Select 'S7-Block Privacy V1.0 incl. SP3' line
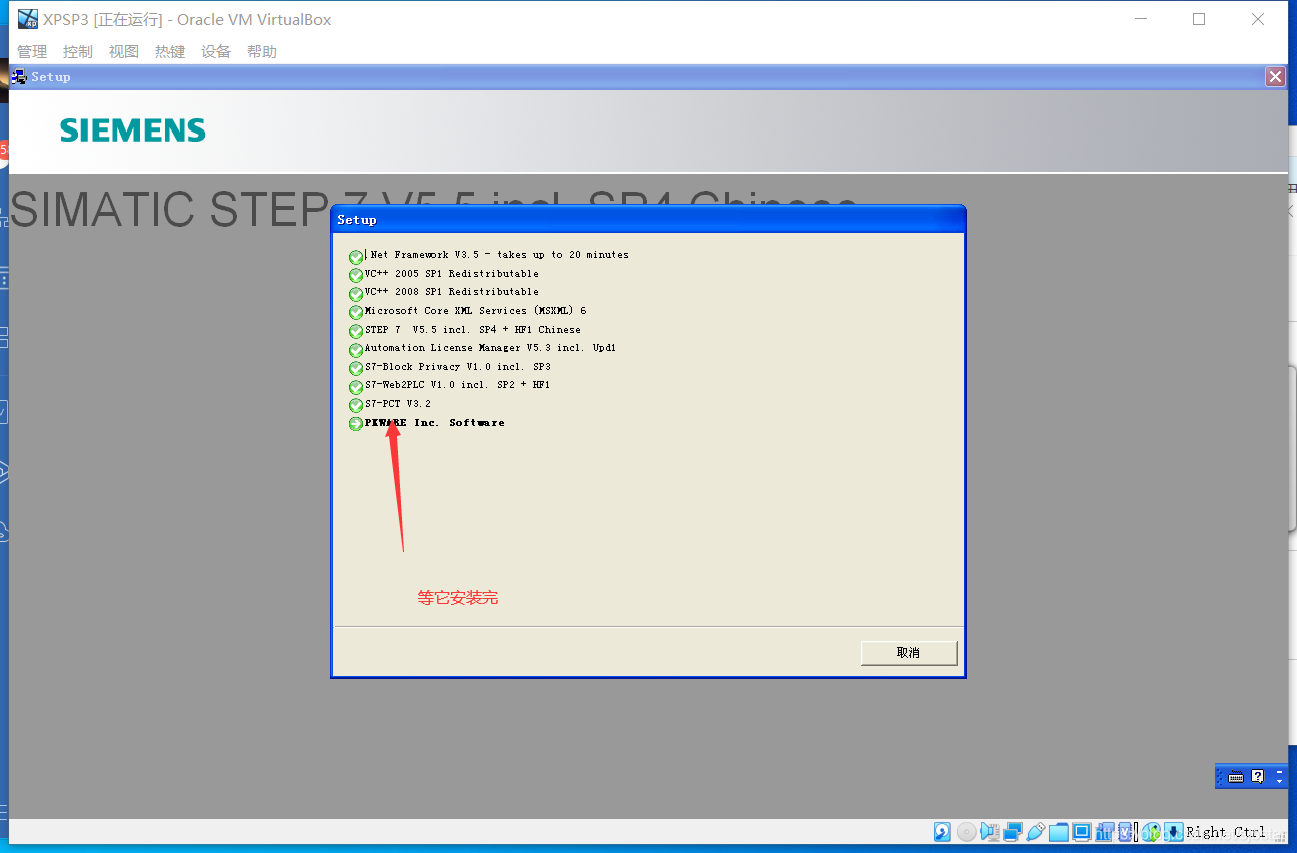1297x853 pixels. (458, 367)
